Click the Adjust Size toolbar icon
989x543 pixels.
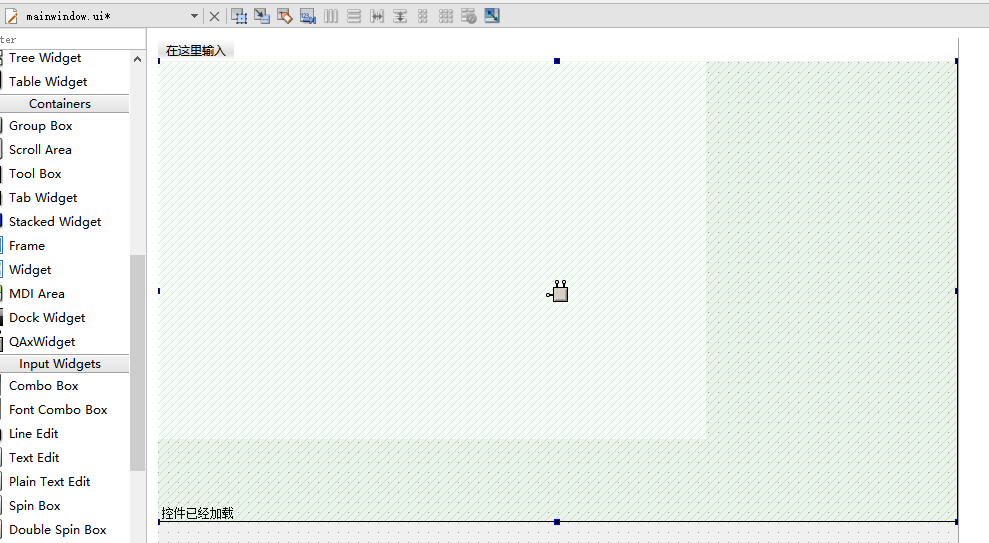[492, 16]
